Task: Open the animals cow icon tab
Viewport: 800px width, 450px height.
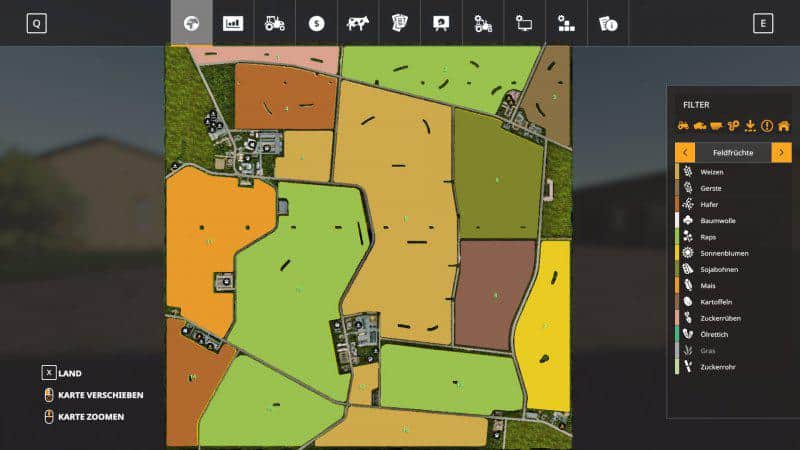Action: 357,23
